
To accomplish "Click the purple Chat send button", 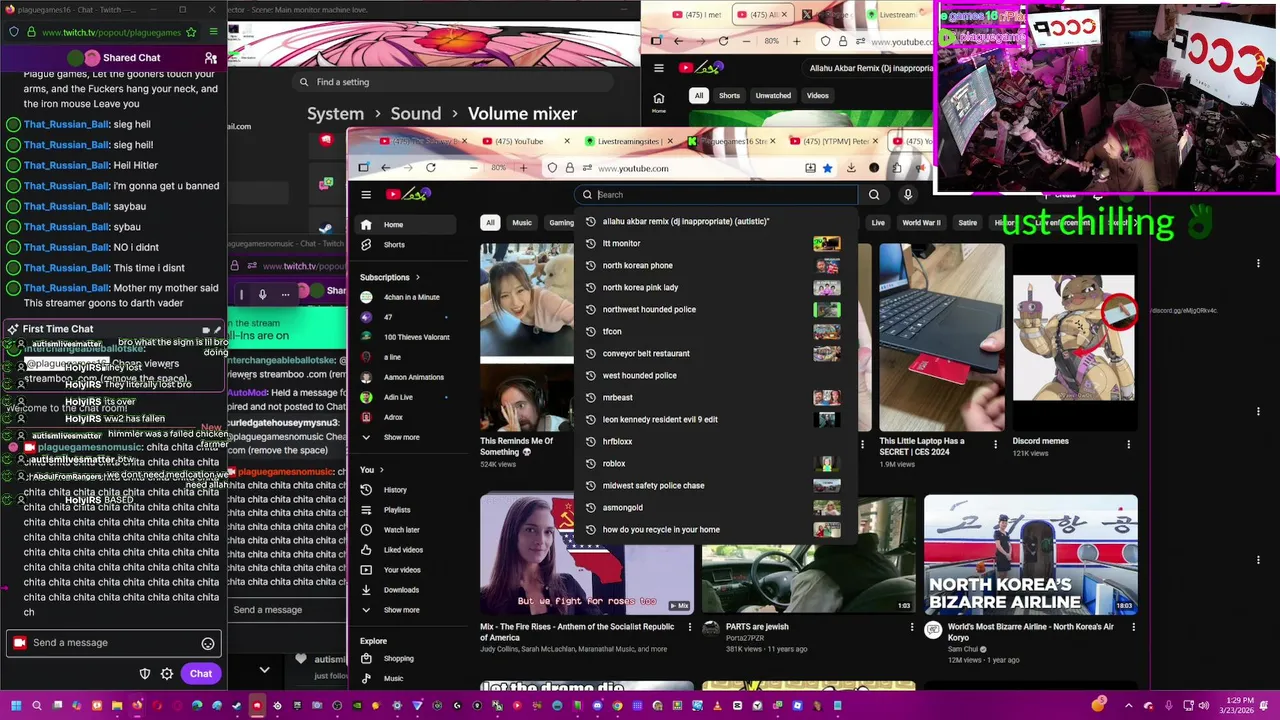I will pos(201,674).
